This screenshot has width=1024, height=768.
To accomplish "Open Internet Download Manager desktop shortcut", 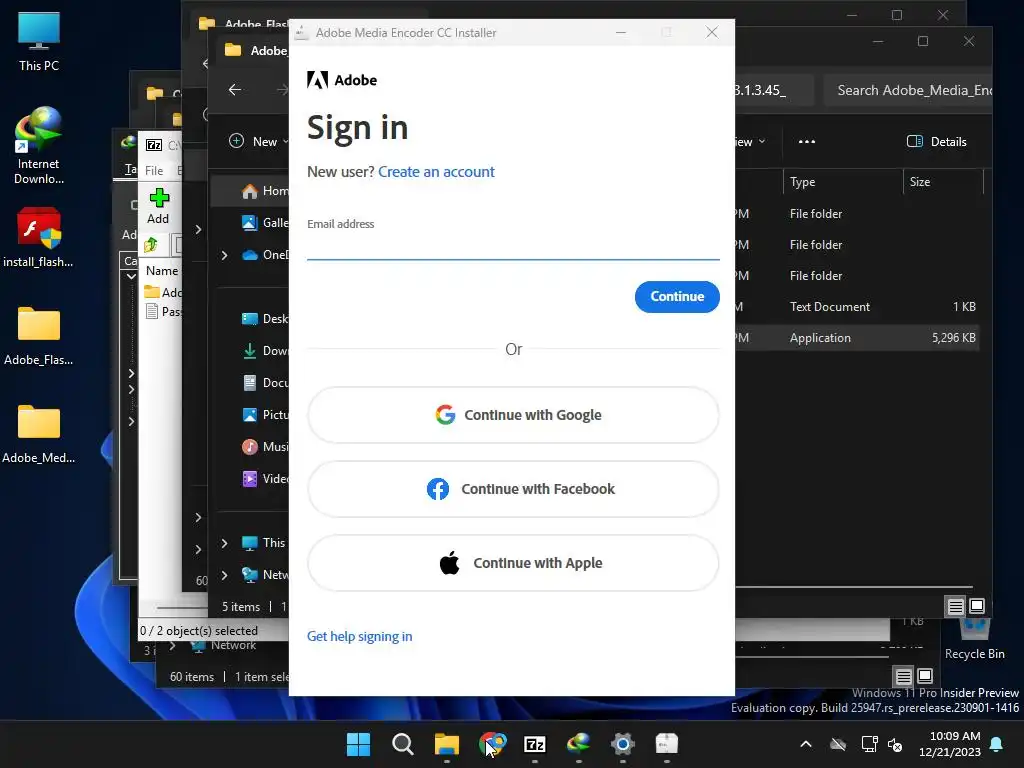I will [39, 146].
